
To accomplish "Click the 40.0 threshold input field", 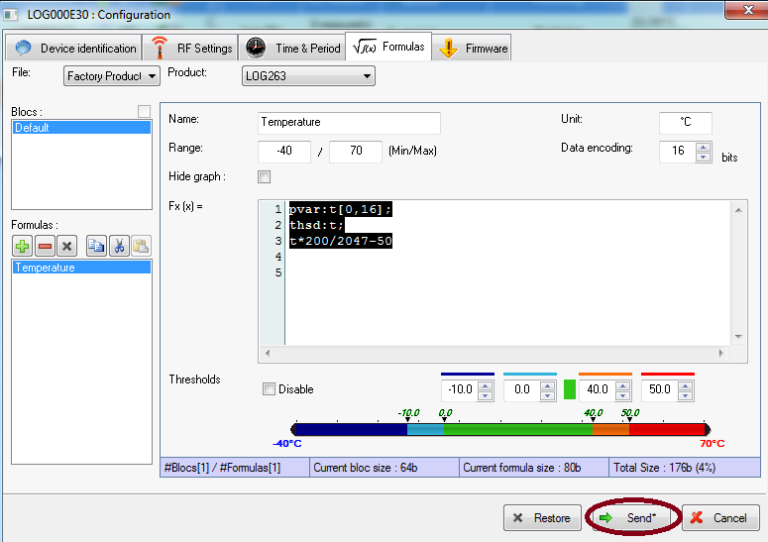I will (597, 390).
